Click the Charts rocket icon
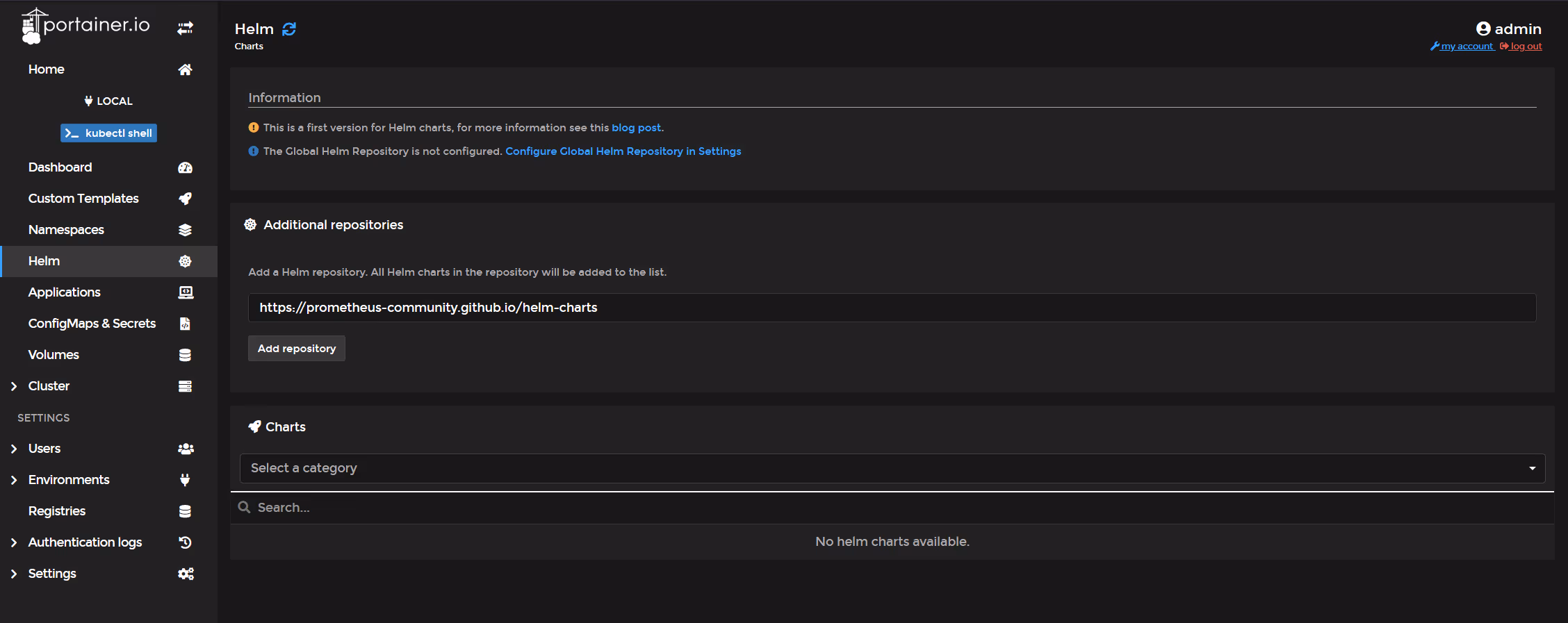This screenshot has width=1568, height=623. pos(255,426)
